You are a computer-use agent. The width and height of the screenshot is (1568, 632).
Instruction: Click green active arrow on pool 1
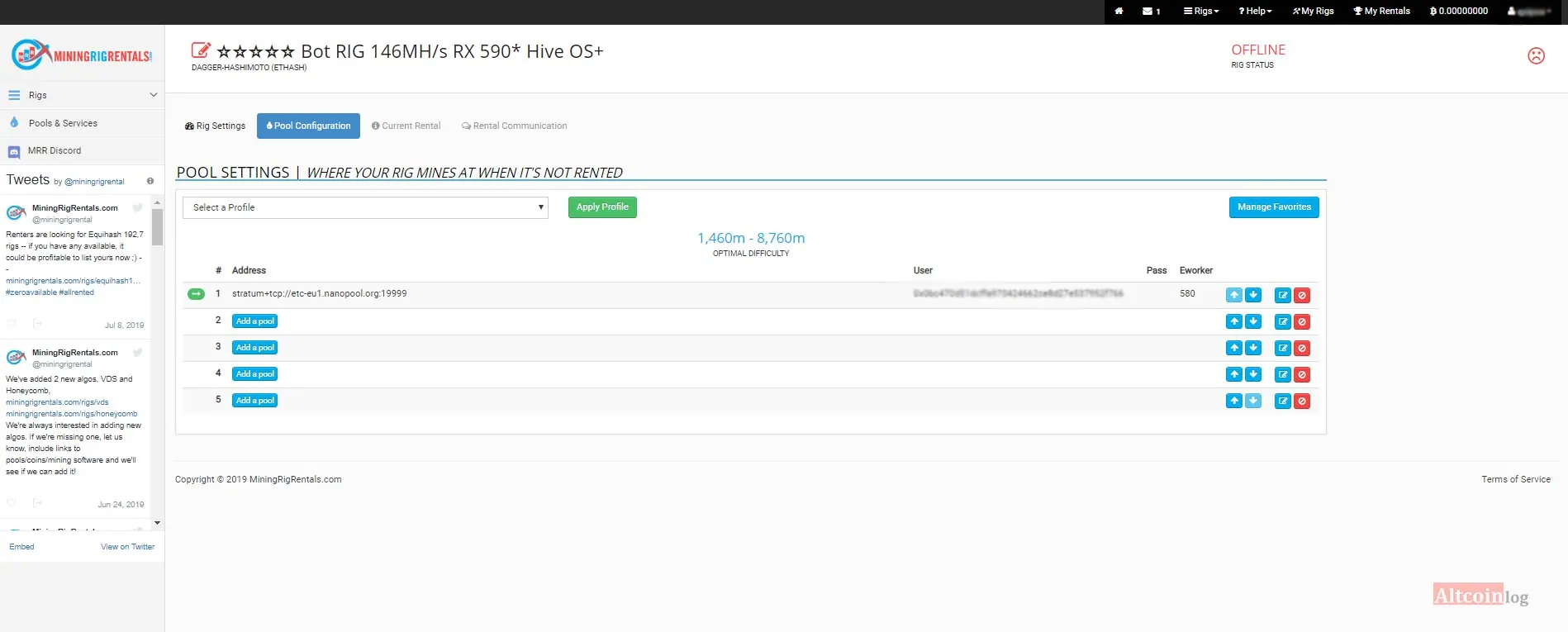click(196, 294)
